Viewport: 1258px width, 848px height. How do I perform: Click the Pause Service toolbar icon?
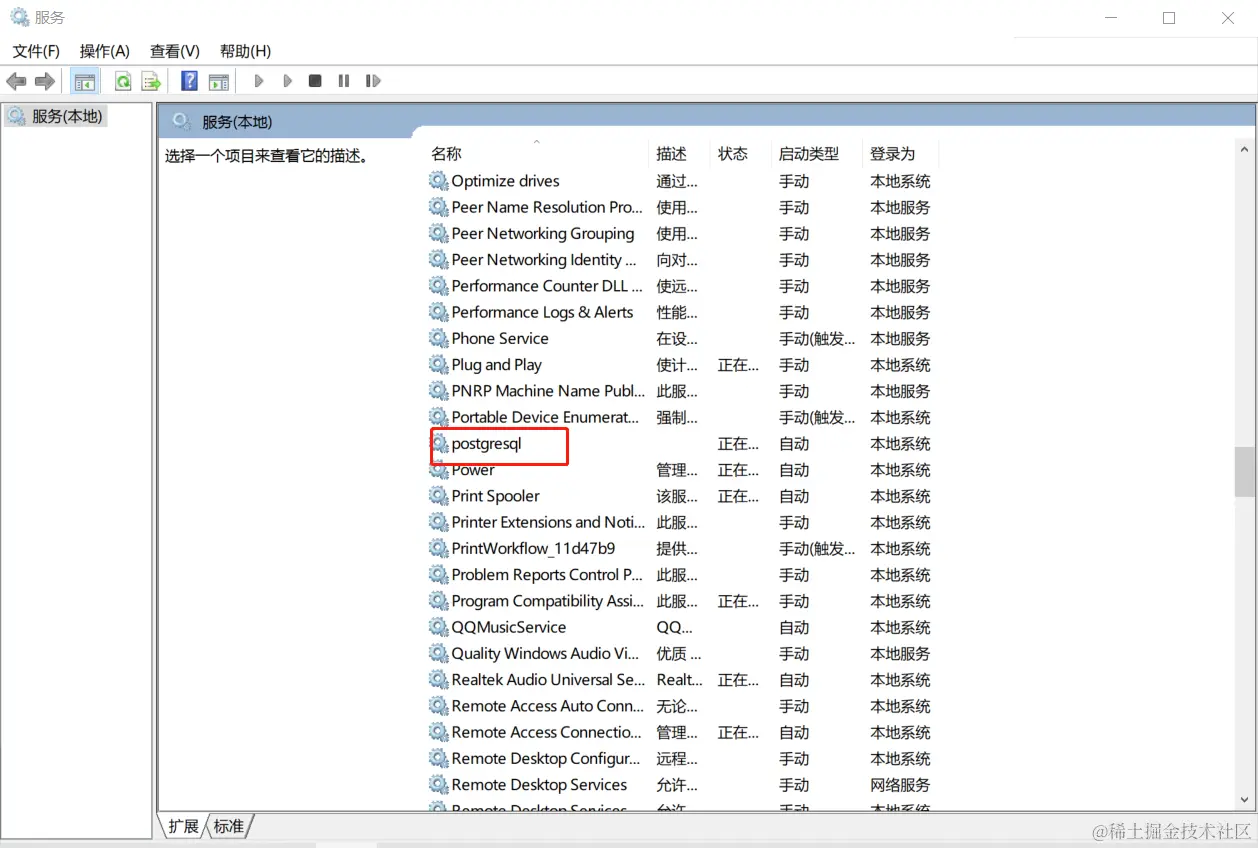(x=344, y=81)
